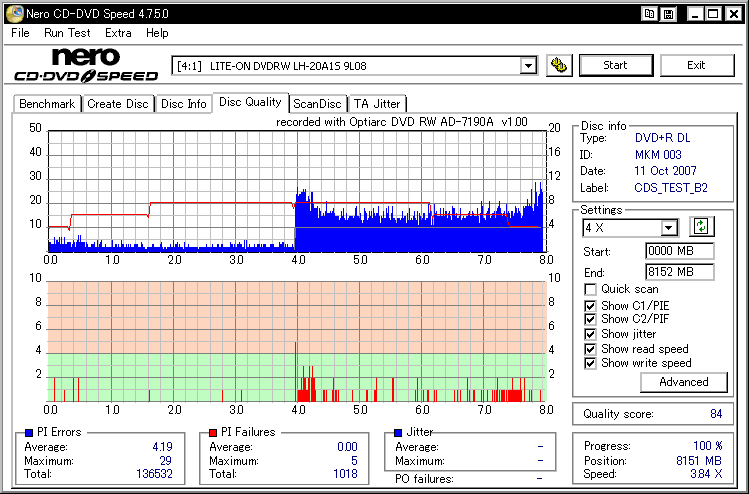The image size is (749, 494).
Task: Click the green refresh speed icon
Action: [x=701, y=226]
